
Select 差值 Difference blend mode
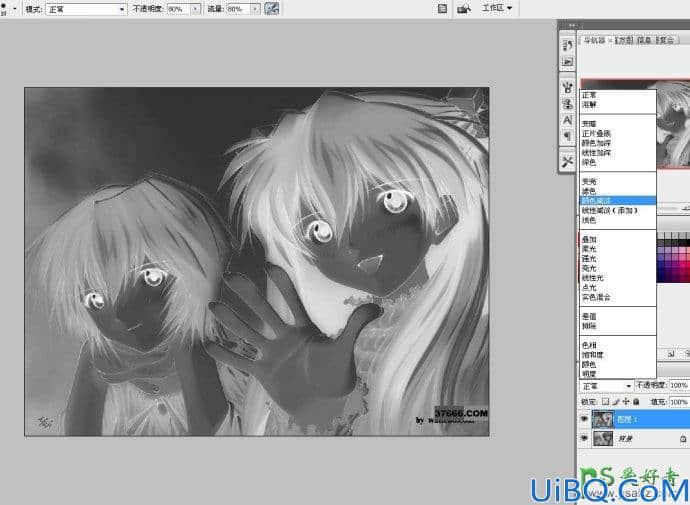click(x=618, y=316)
